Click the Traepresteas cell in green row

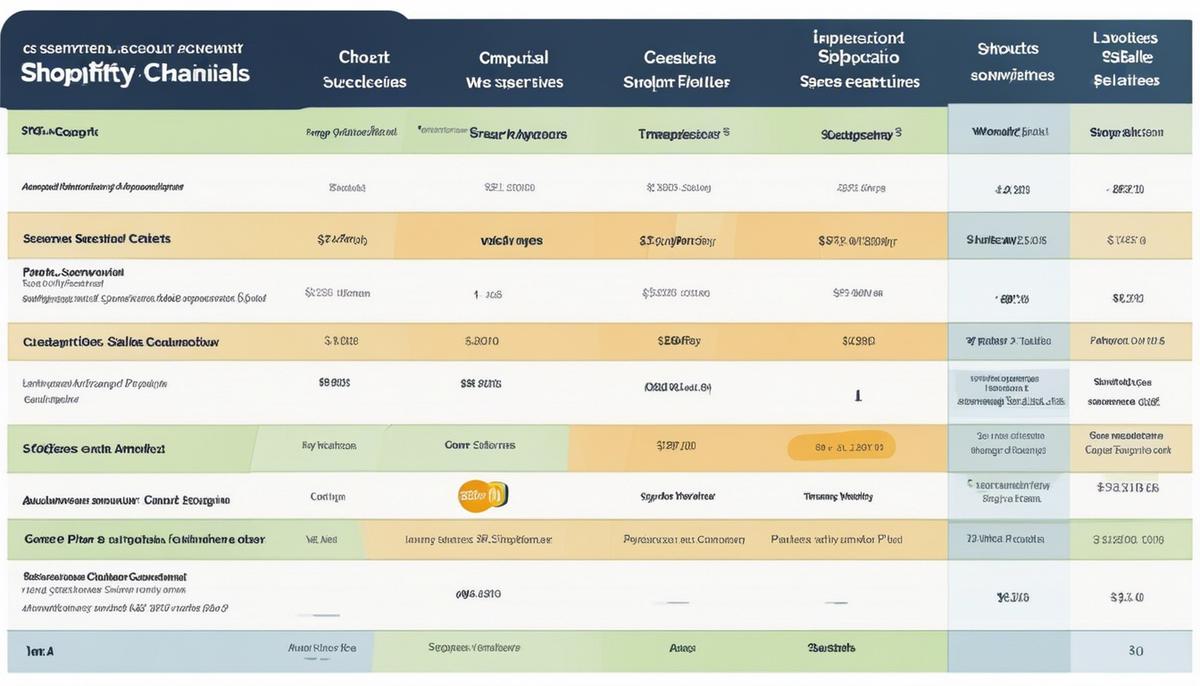tap(683, 133)
